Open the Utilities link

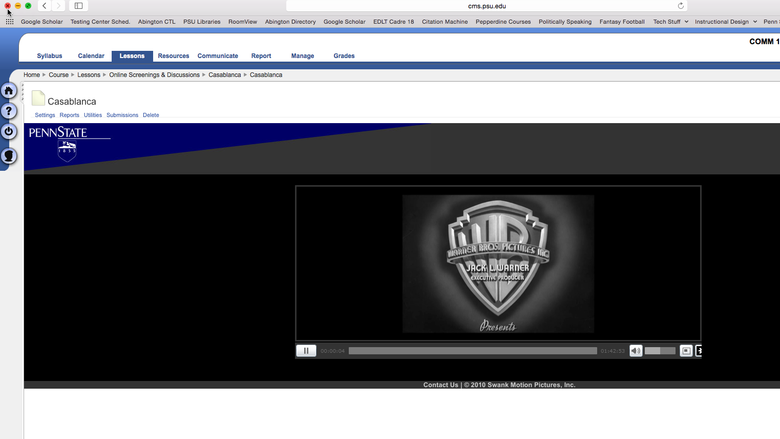click(93, 115)
